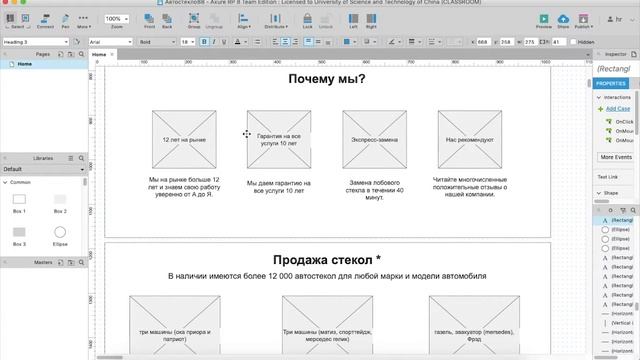
Task: Open the Arial font dropdown
Action: click(x=111, y=42)
